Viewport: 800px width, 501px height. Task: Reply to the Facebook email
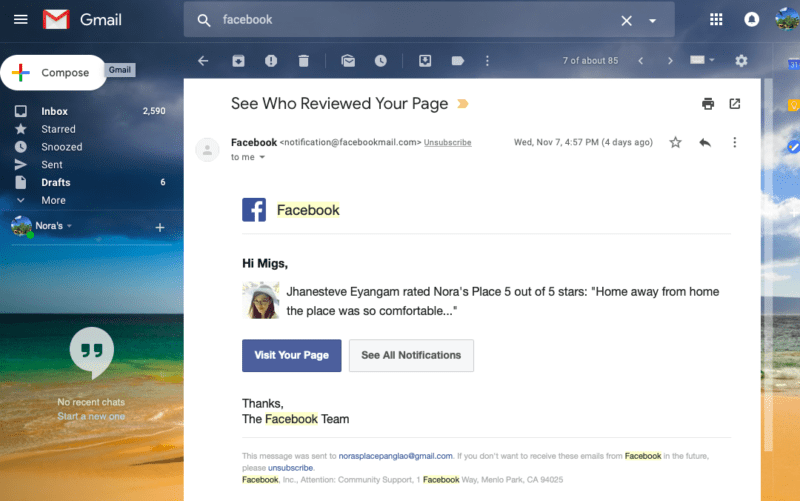coord(705,142)
